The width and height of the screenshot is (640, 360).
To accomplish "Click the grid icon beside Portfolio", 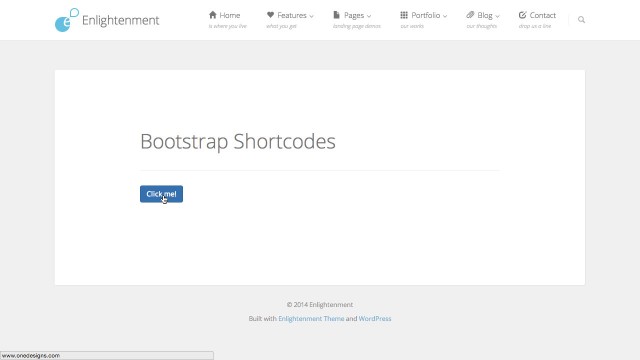I will (x=404, y=15).
